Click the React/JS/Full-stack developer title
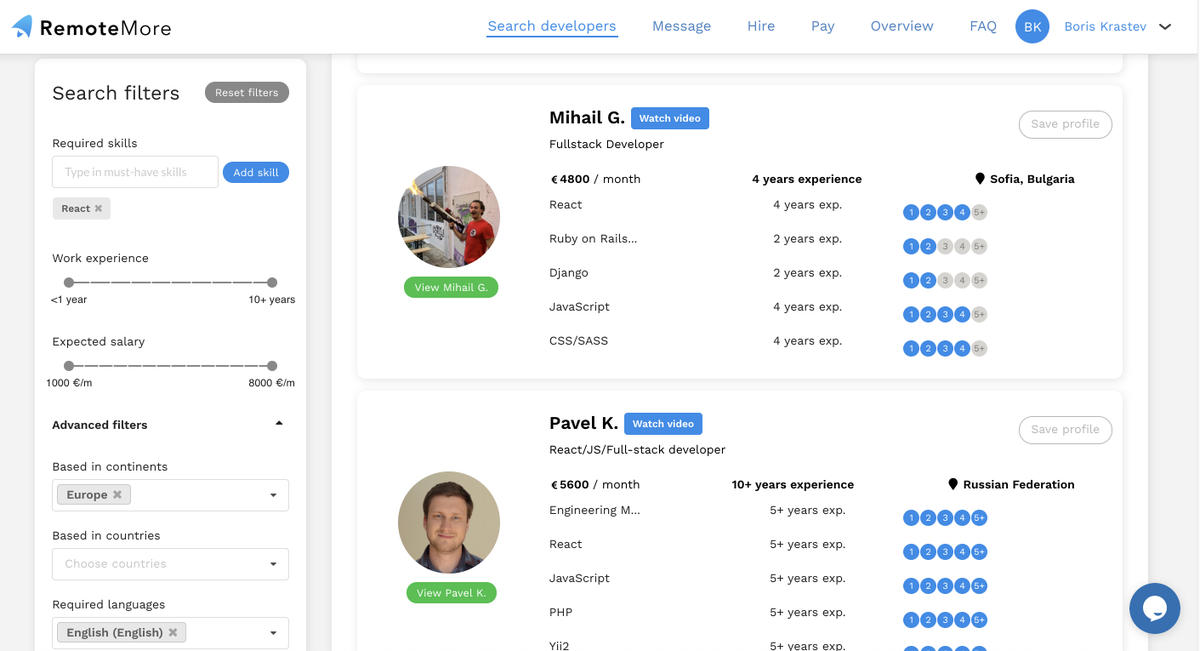1200x651 pixels. coord(637,450)
